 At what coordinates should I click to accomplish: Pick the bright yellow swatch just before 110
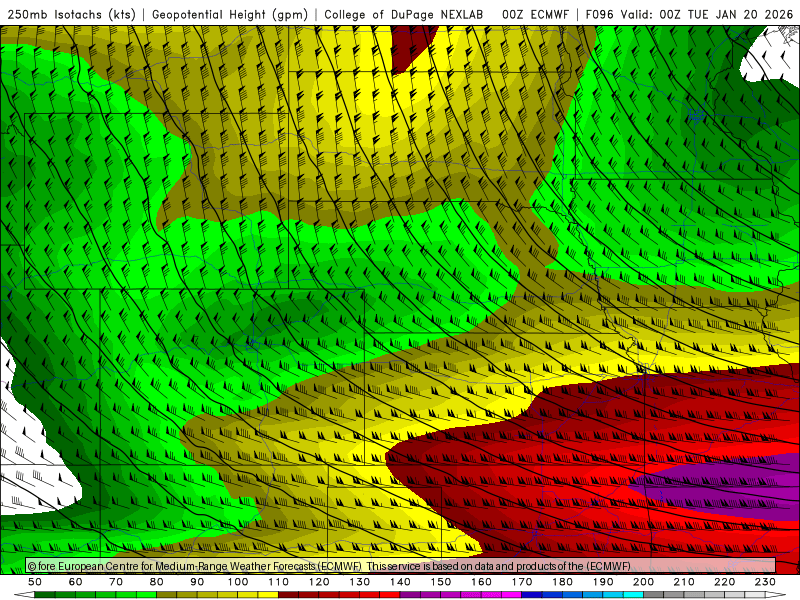[x=268, y=595]
